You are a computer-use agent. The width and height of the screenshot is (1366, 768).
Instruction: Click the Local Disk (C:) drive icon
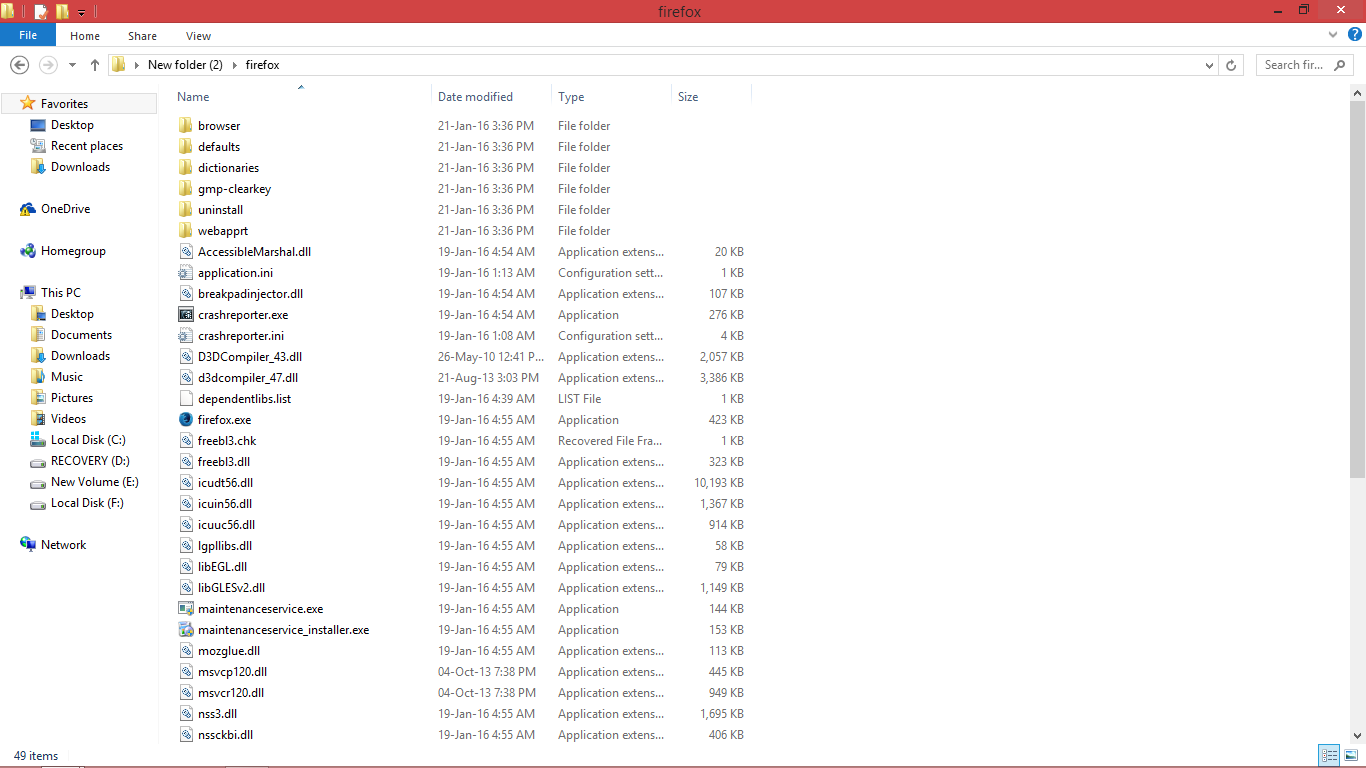38,440
